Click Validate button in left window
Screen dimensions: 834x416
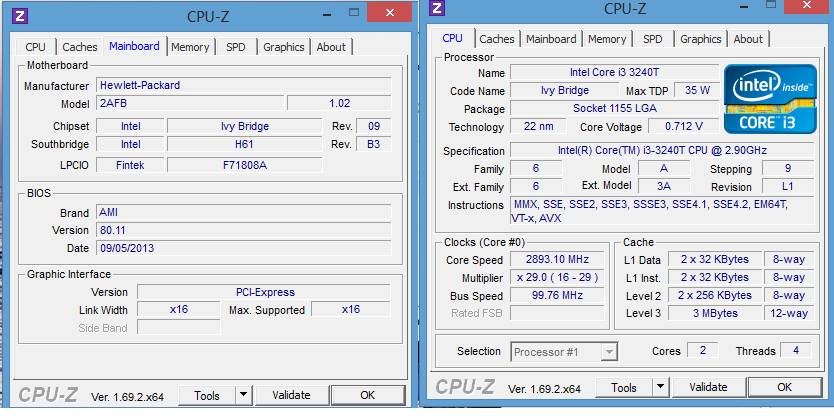(x=291, y=395)
